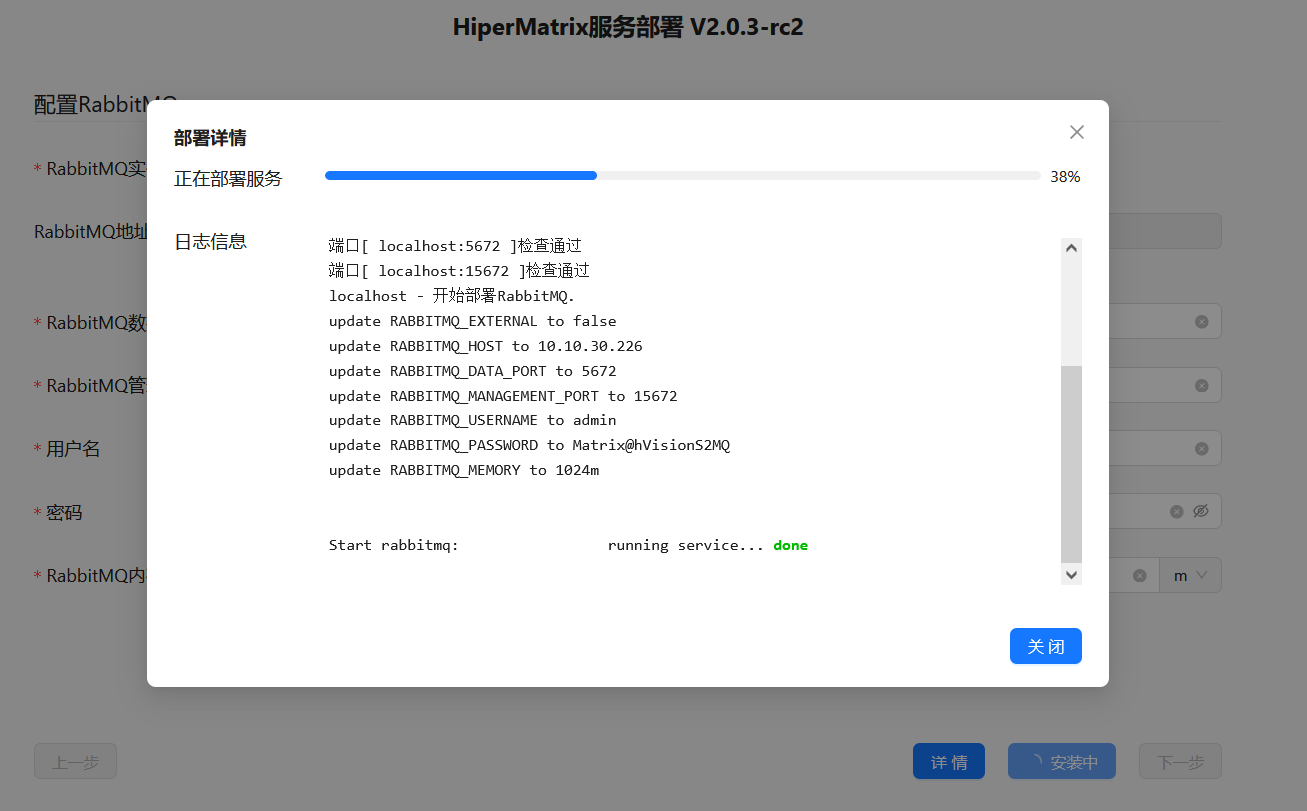This screenshot has height=811, width=1307.
Task: Select log line '端口[ localhost:5672 ]检查通过'
Action: pyautogui.click(x=455, y=245)
